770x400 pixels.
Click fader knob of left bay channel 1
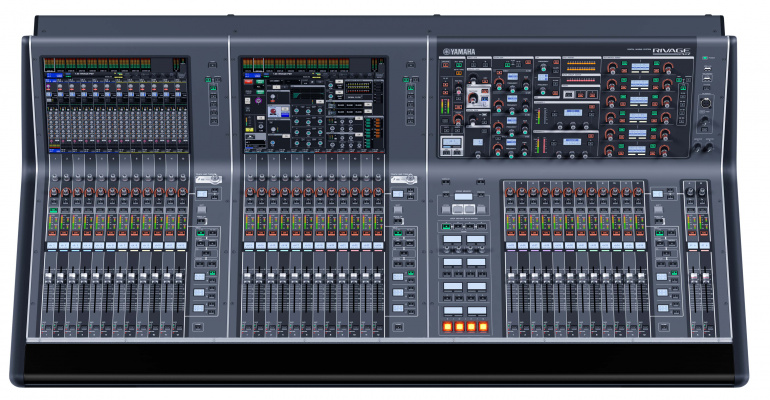49,278
